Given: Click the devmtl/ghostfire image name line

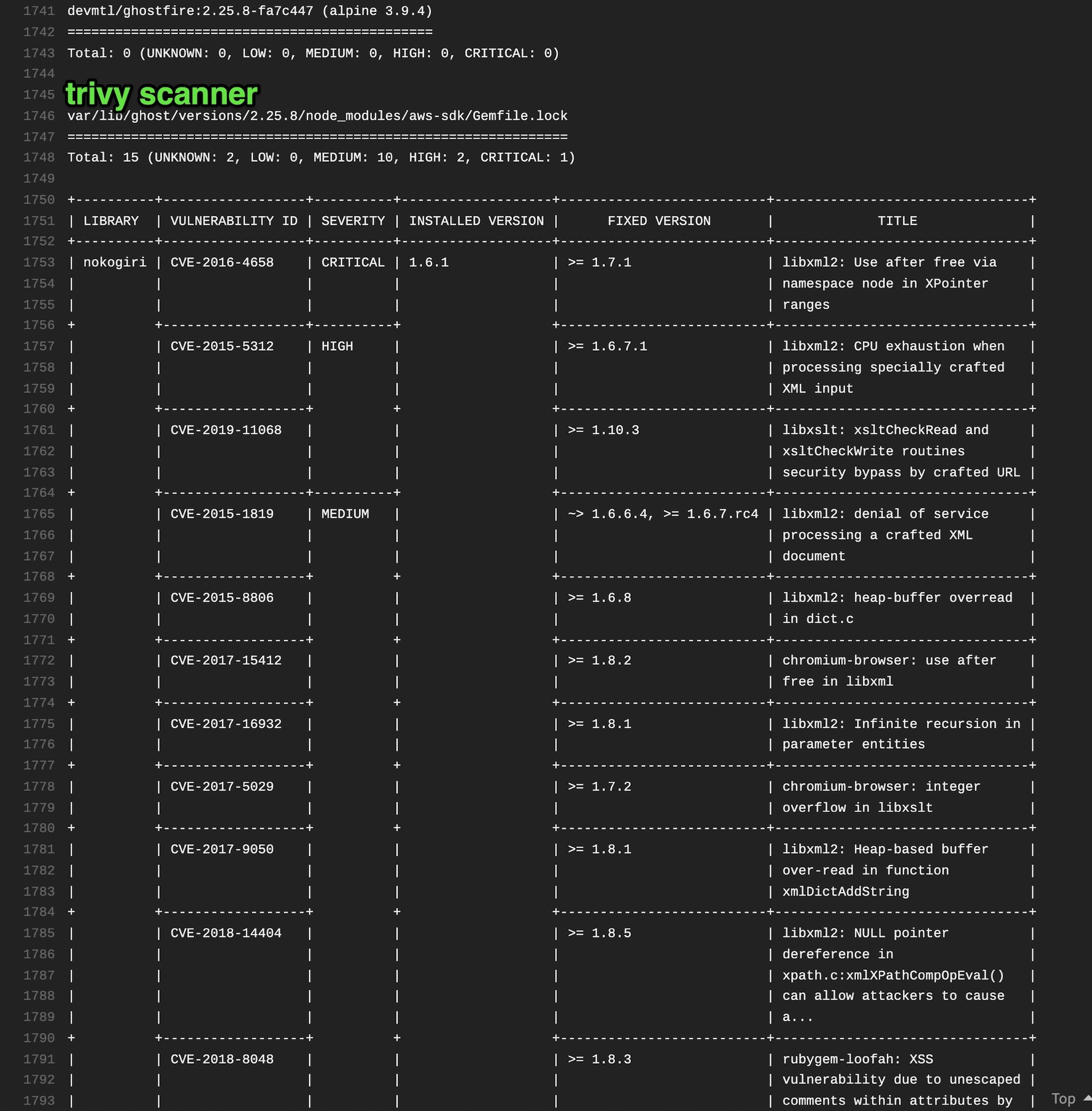Looking at the screenshot, I should point(250,11).
